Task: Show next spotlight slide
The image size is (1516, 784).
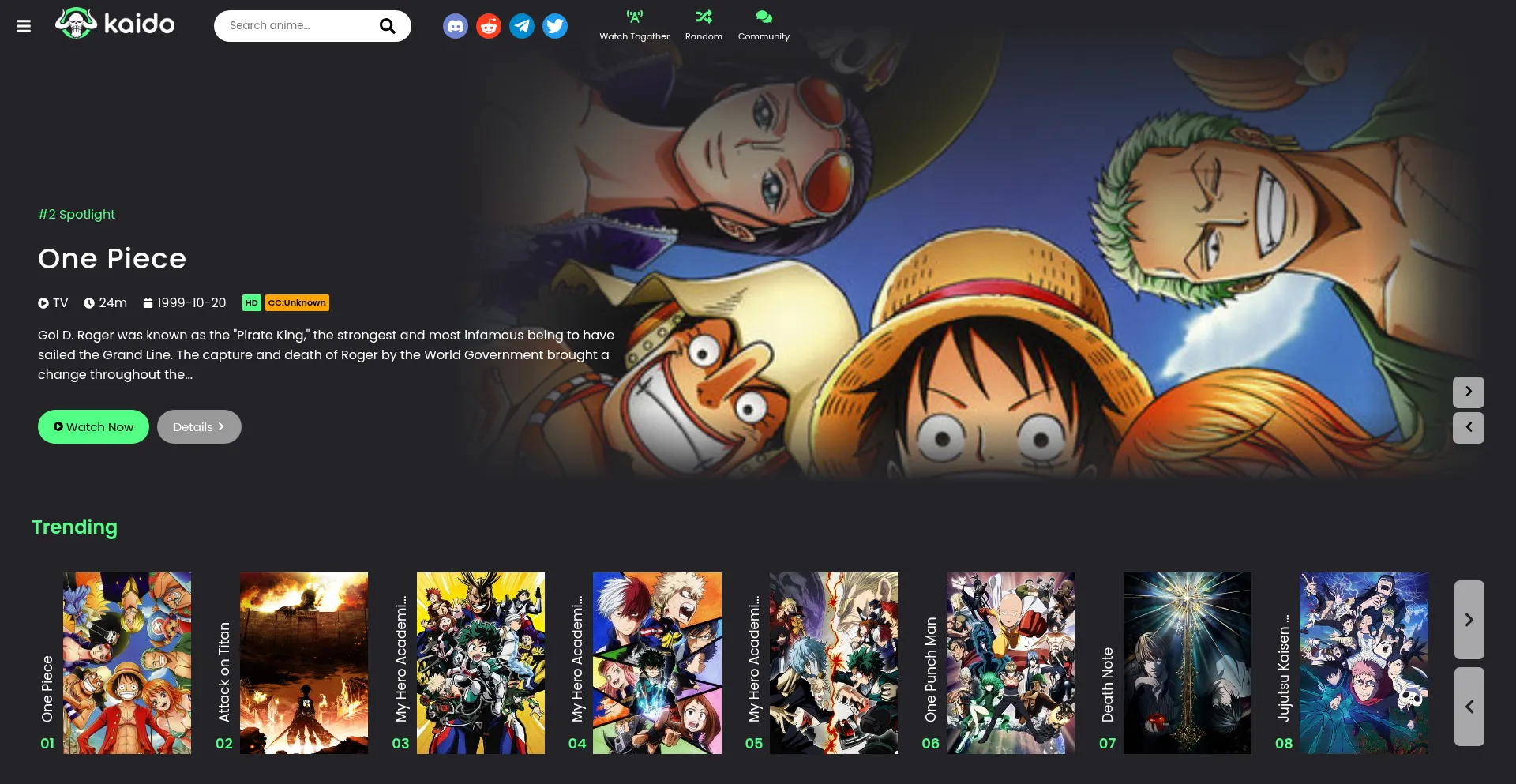Action: pyautogui.click(x=1469, y=392)
